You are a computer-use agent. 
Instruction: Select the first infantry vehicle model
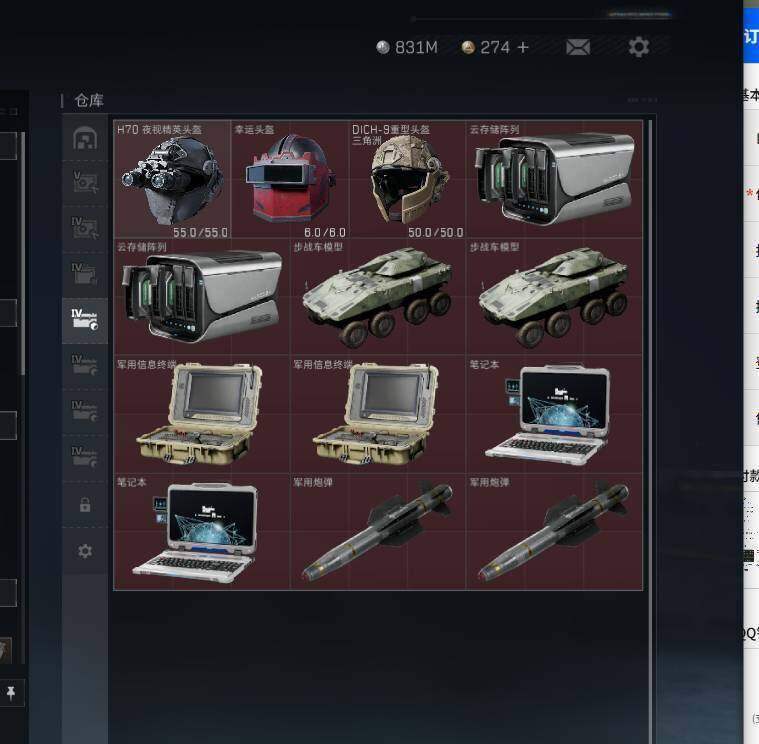(378, 297)
